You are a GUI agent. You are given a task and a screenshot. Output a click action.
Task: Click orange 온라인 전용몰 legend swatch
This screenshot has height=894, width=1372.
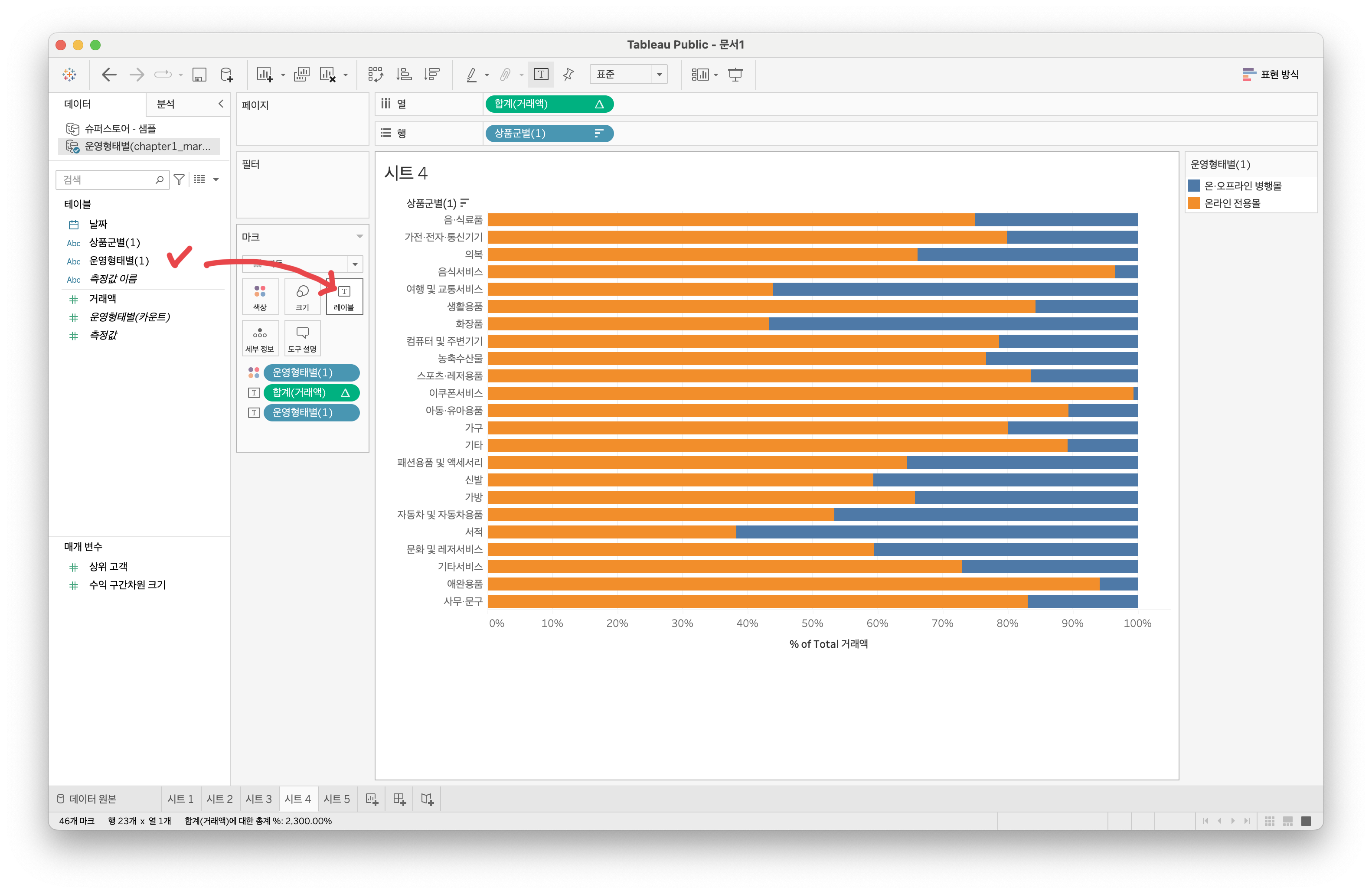click(1194, 203)
